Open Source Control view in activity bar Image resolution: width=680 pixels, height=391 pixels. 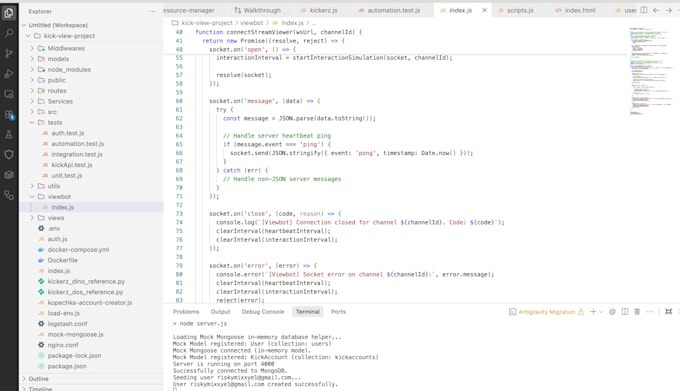[x=9, y=53]
